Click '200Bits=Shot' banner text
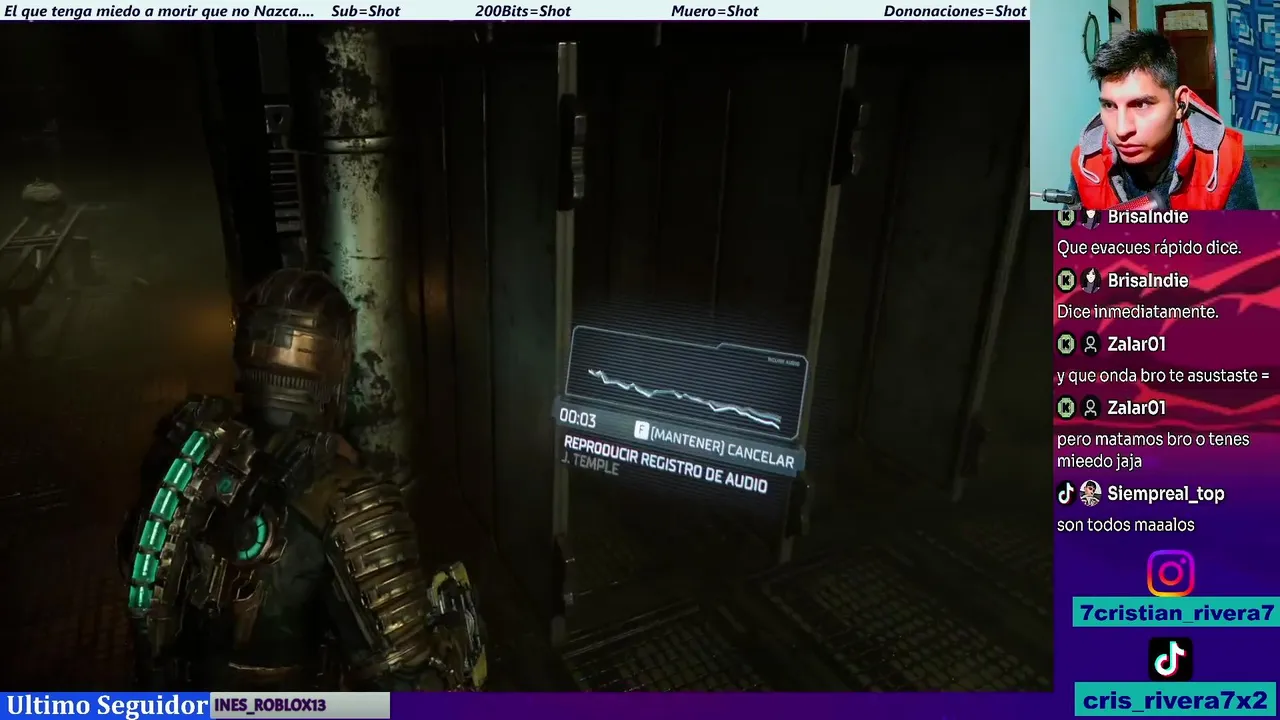1280x720 pixels. (x=523, y=11)
